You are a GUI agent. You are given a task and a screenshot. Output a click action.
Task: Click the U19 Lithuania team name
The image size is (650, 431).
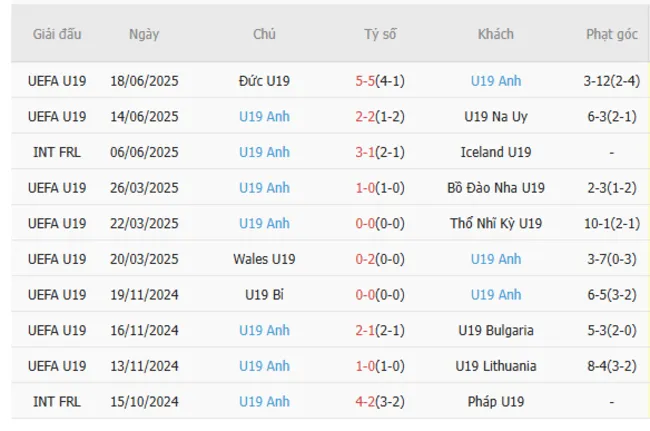496,366
